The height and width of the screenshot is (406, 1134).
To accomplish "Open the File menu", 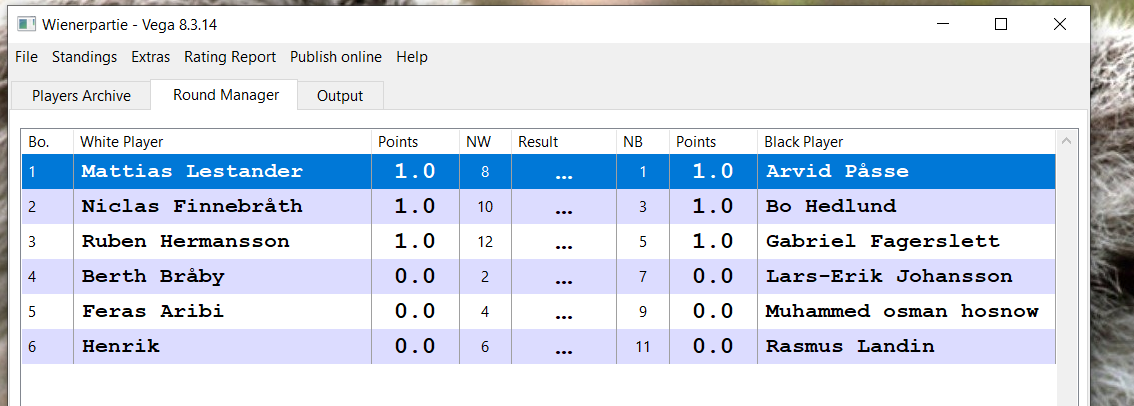I will point(27,57).
